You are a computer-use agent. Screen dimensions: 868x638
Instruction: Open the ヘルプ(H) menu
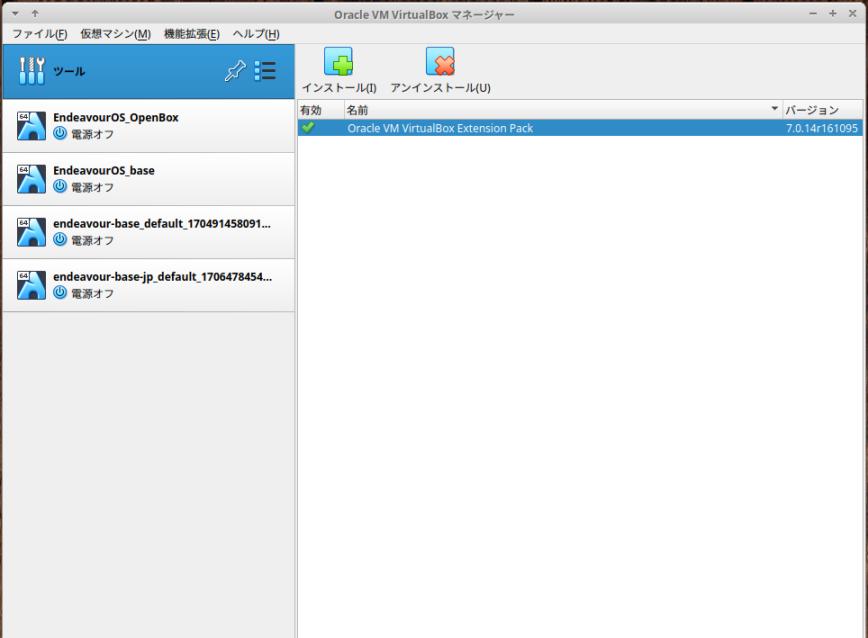coord(256,34)
